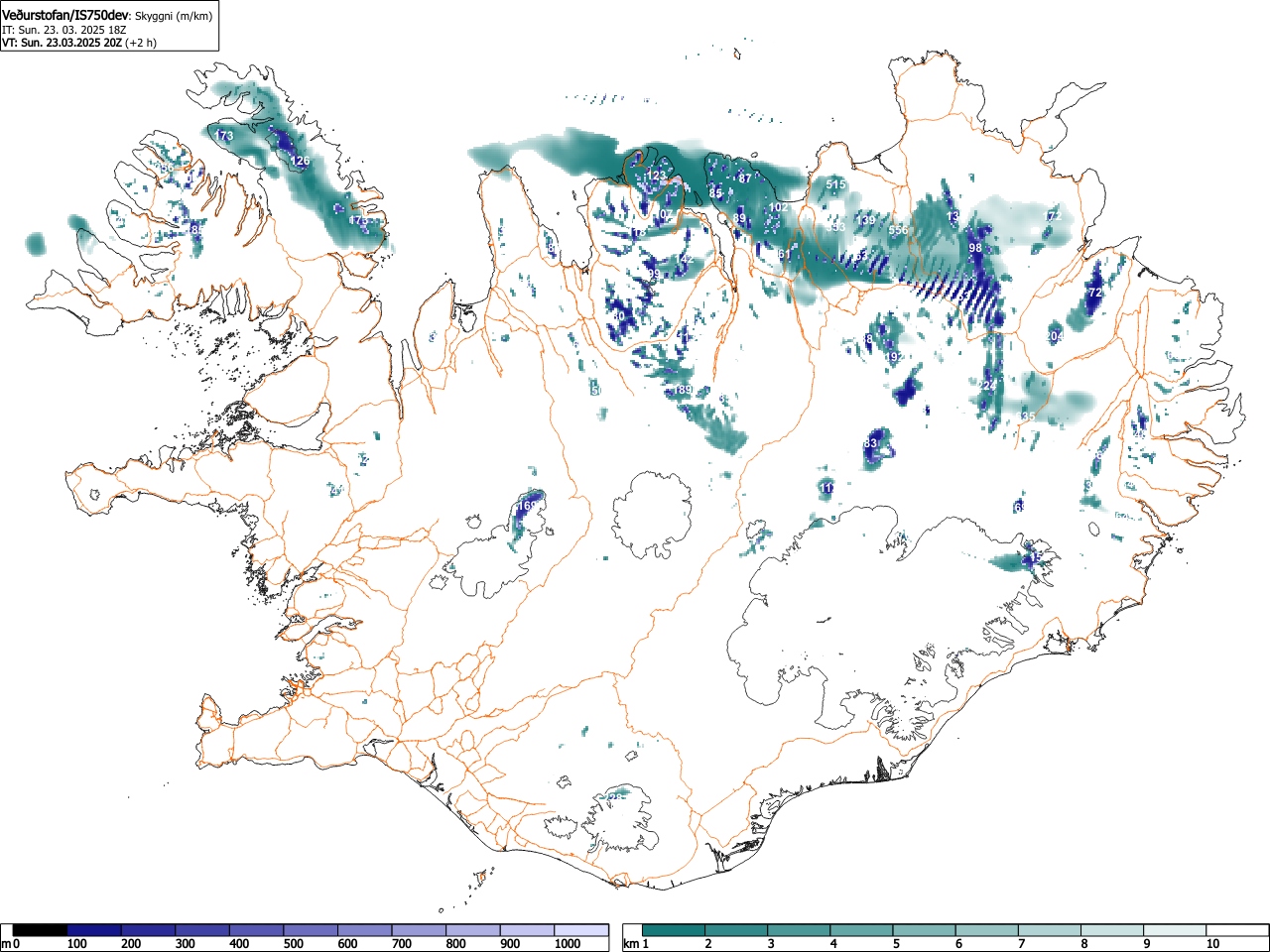Click the '87' visibility value on the map

point(745,178)
